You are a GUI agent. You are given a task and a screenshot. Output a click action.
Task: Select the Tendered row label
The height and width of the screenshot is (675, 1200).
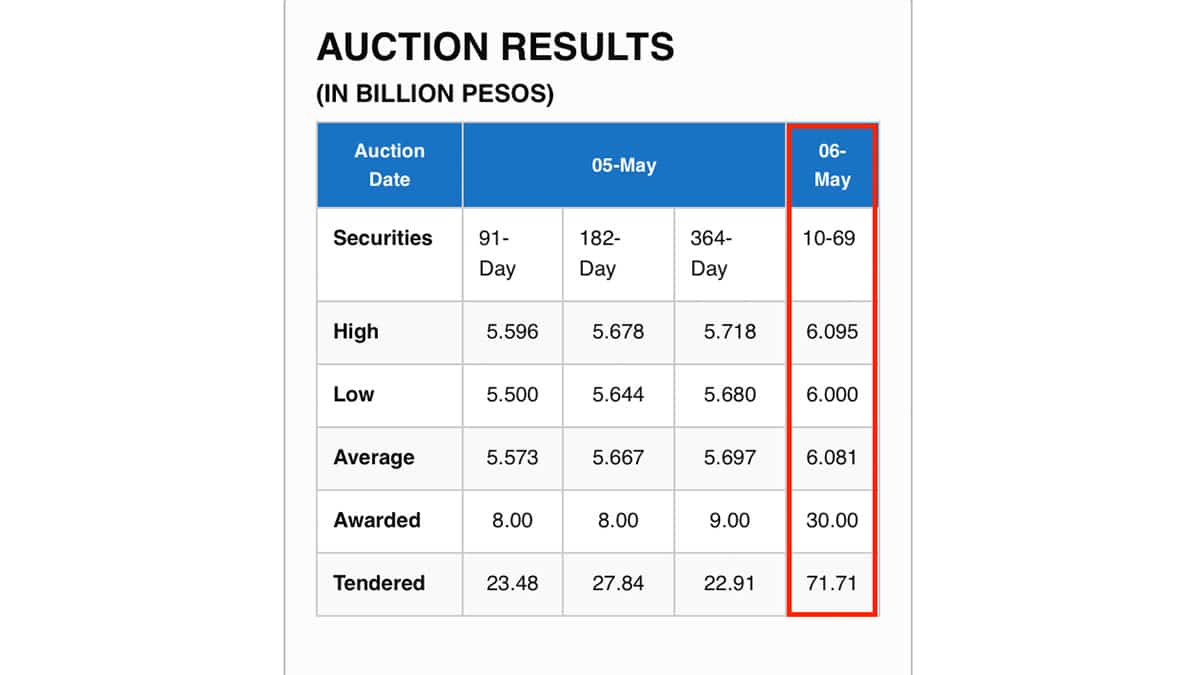pos(379,583)
